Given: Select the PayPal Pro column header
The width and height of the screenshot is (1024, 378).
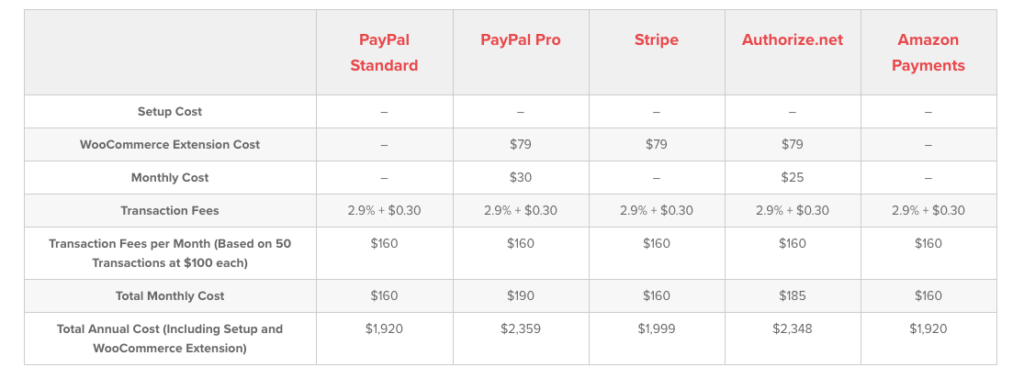Looking at the screenshot, I should (520, 40).
